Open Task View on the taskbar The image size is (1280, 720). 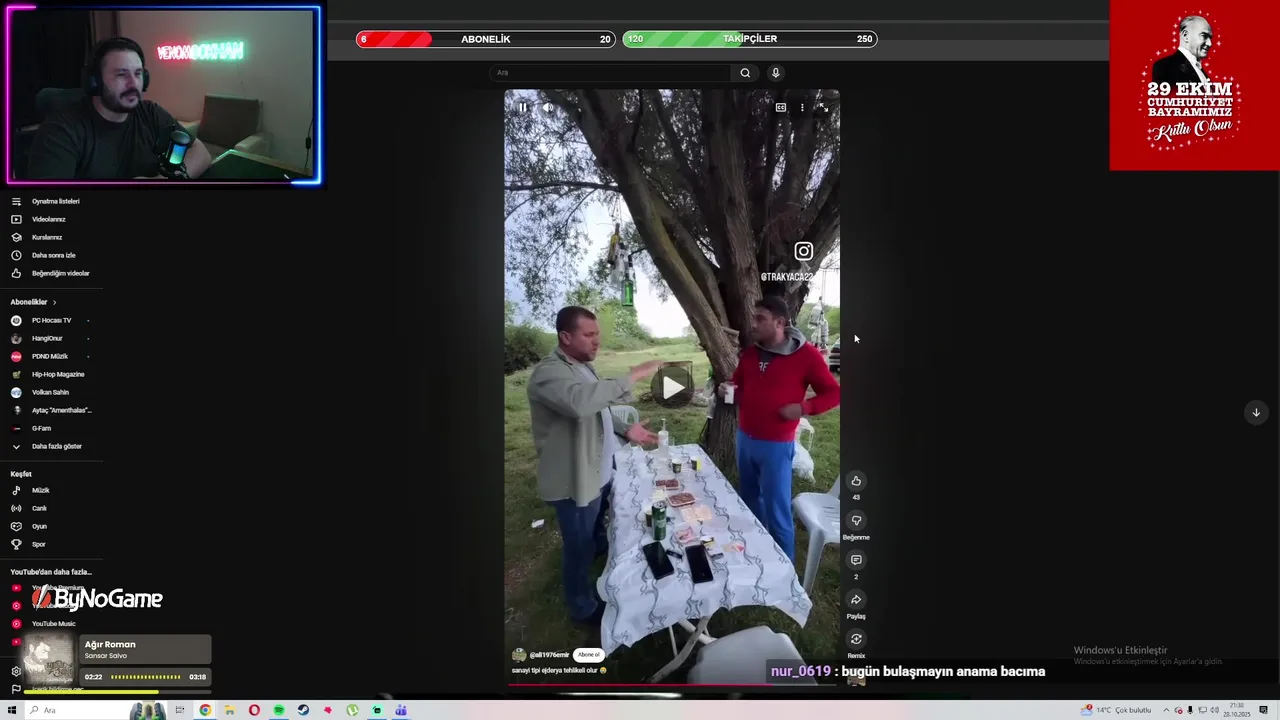[x=180, y=710]
